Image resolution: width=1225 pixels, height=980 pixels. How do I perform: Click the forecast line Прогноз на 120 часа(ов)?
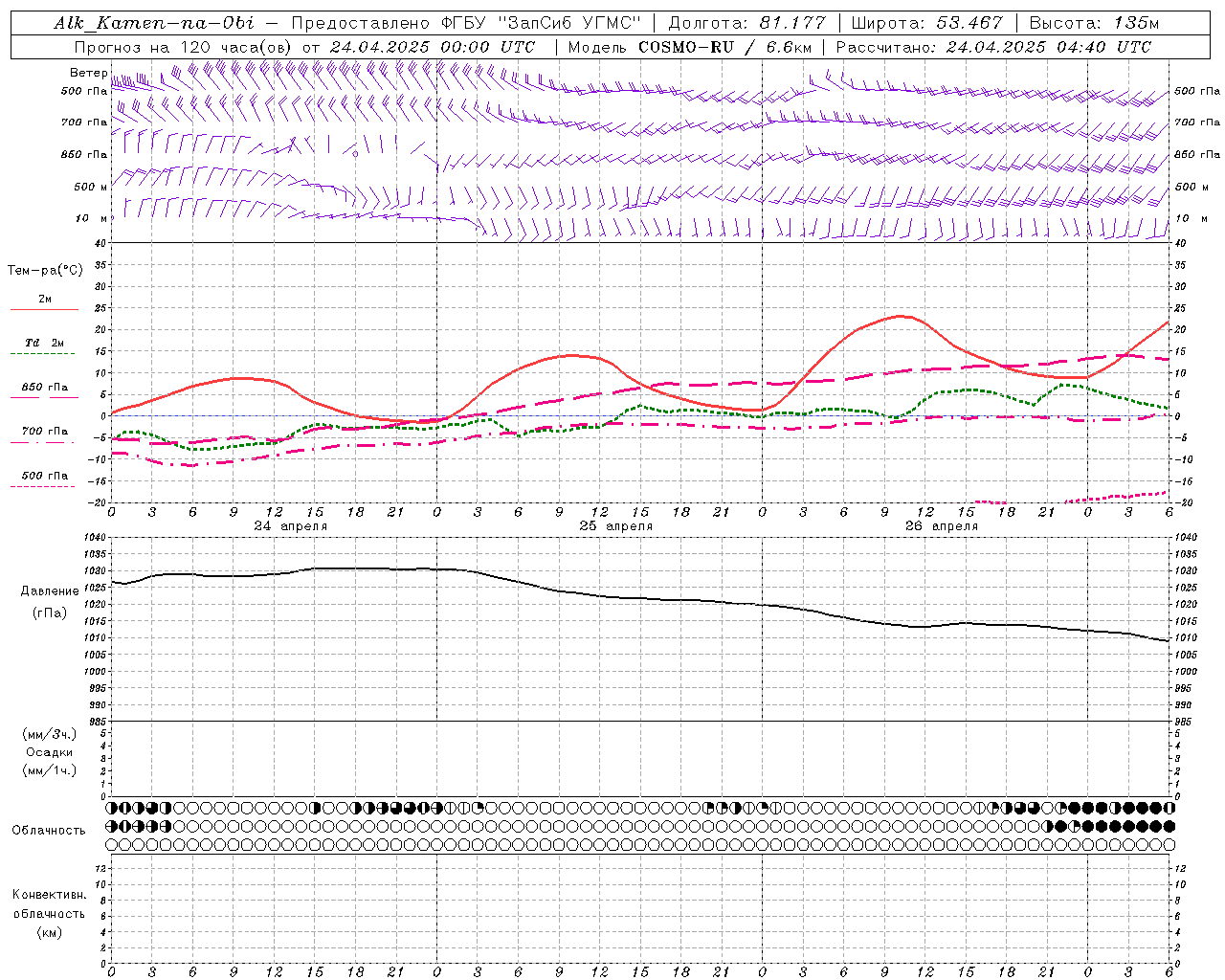[185, 47]
